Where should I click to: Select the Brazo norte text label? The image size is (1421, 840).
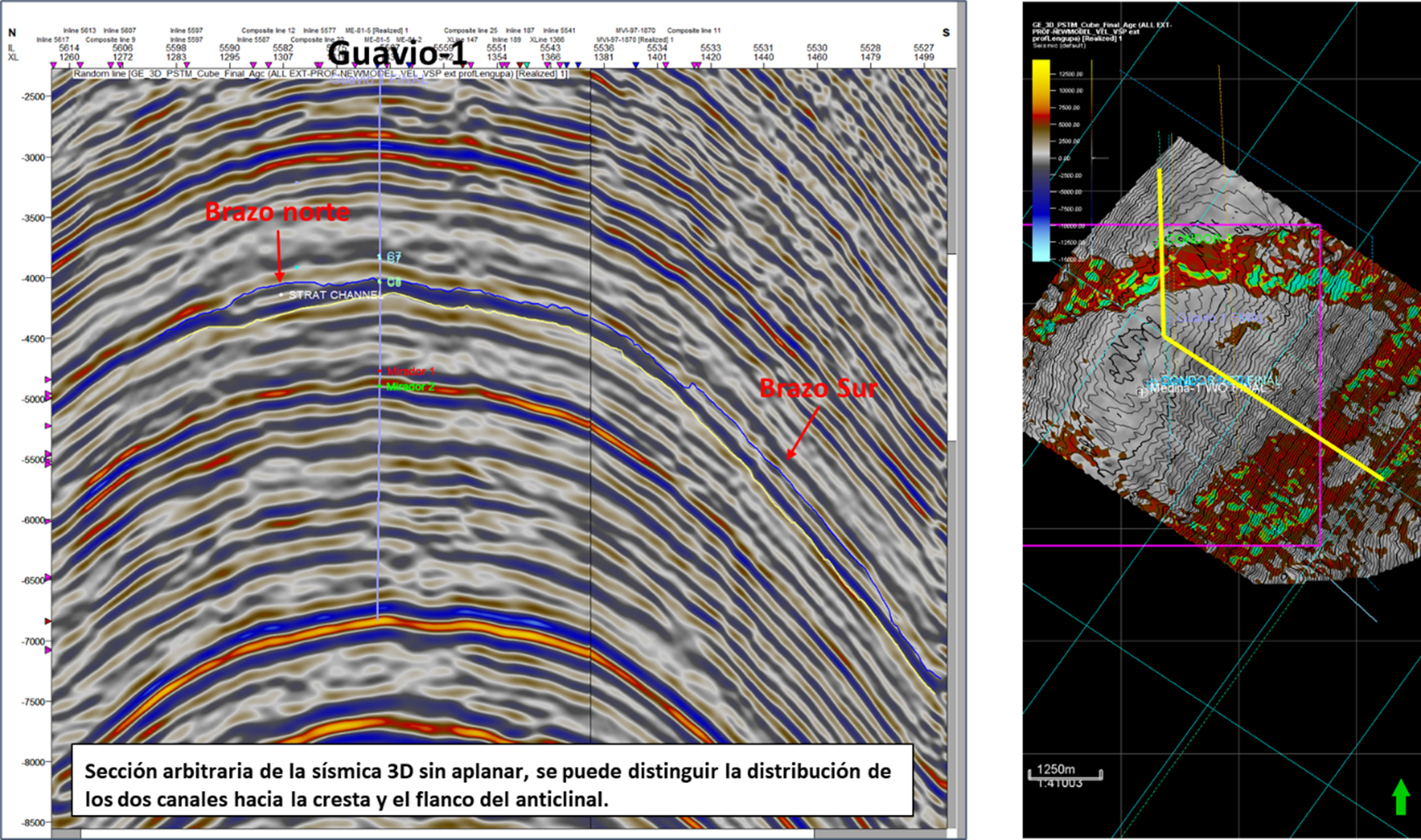(x=277, y=212)
